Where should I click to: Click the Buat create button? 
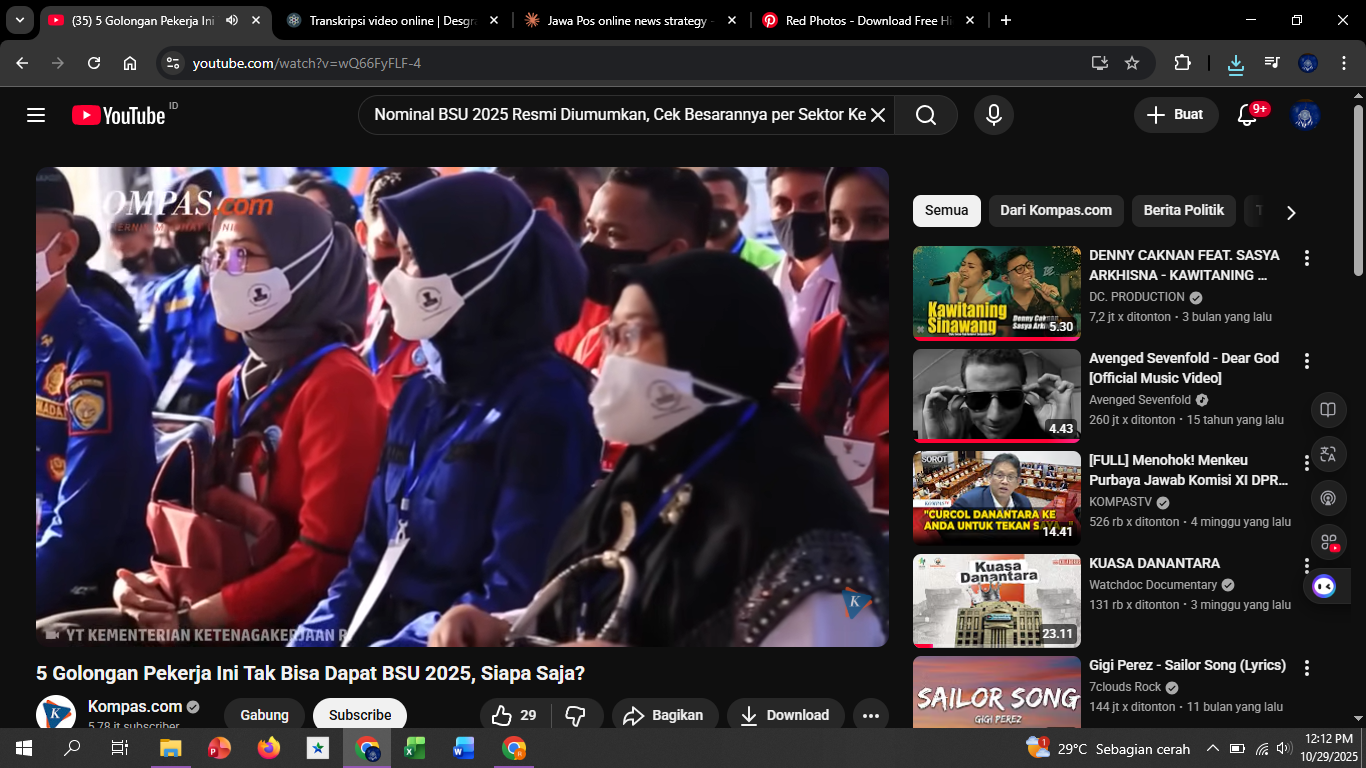coord(1176,115)
